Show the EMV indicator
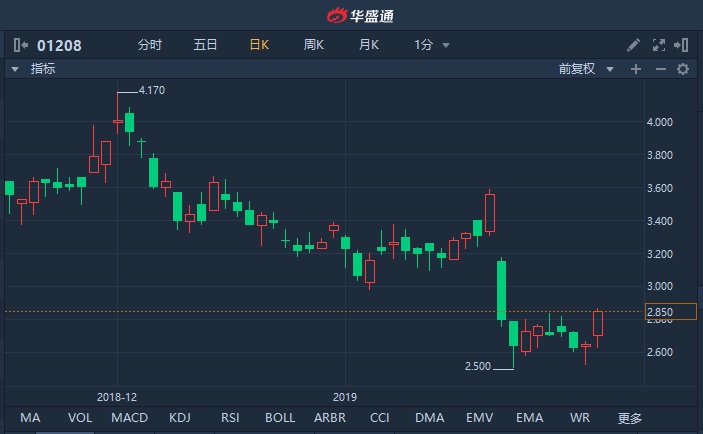 click(479, 418)
